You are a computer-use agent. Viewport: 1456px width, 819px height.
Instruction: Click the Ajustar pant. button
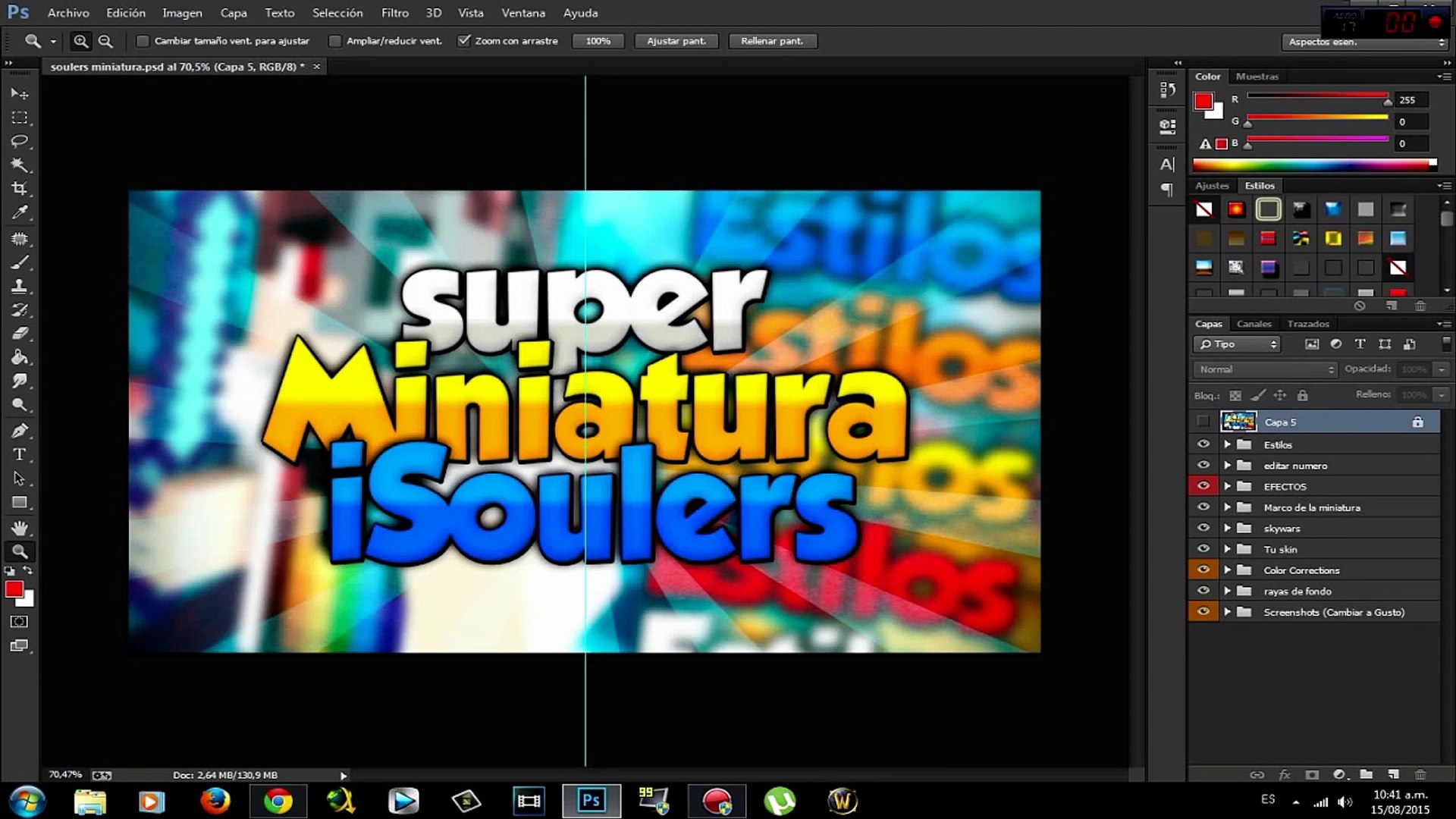coord(676,41)
